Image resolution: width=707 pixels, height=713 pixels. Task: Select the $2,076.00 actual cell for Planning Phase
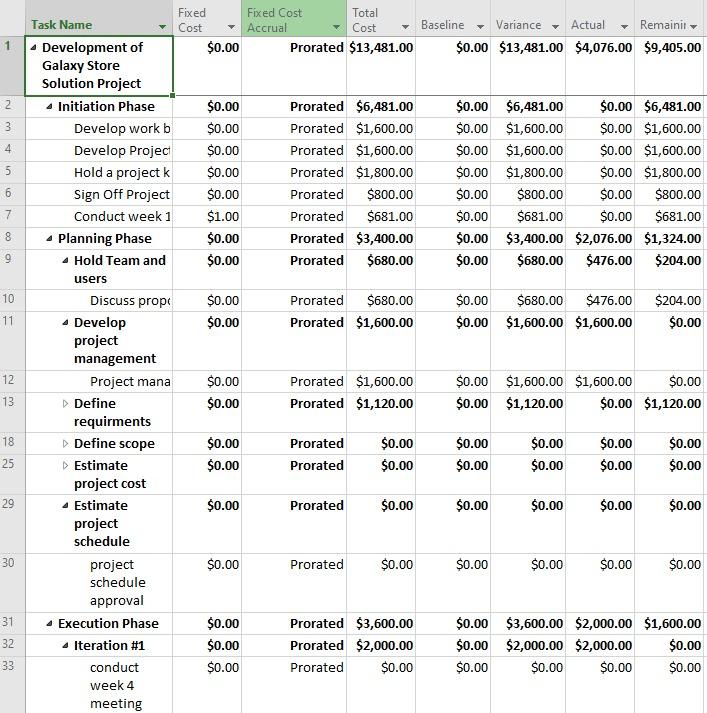[600, 238]
